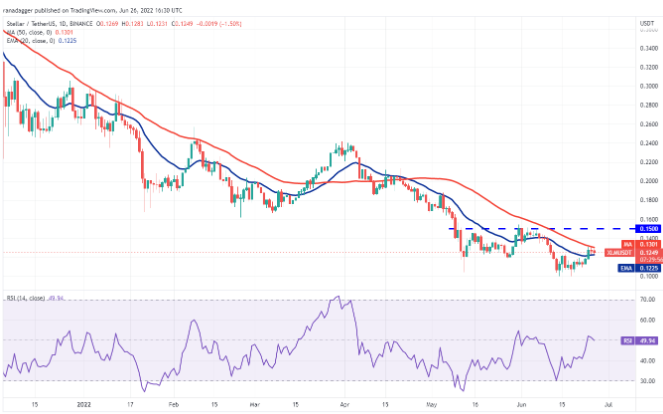Click the Mar label on time axis
Image resolution: width=663 pixels, height=414 pixels.
255,404
